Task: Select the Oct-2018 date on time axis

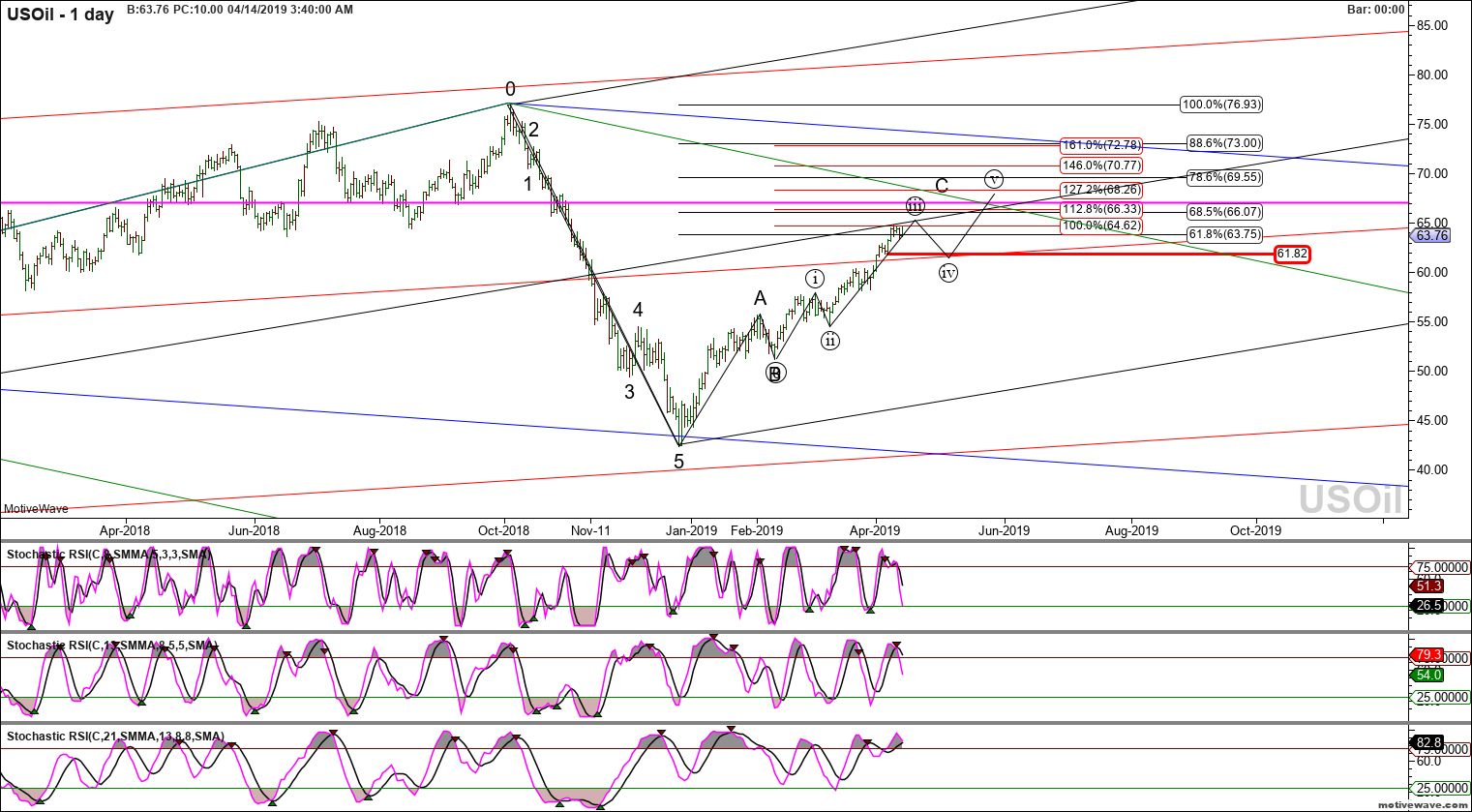Action: click(x=504, y=530)
